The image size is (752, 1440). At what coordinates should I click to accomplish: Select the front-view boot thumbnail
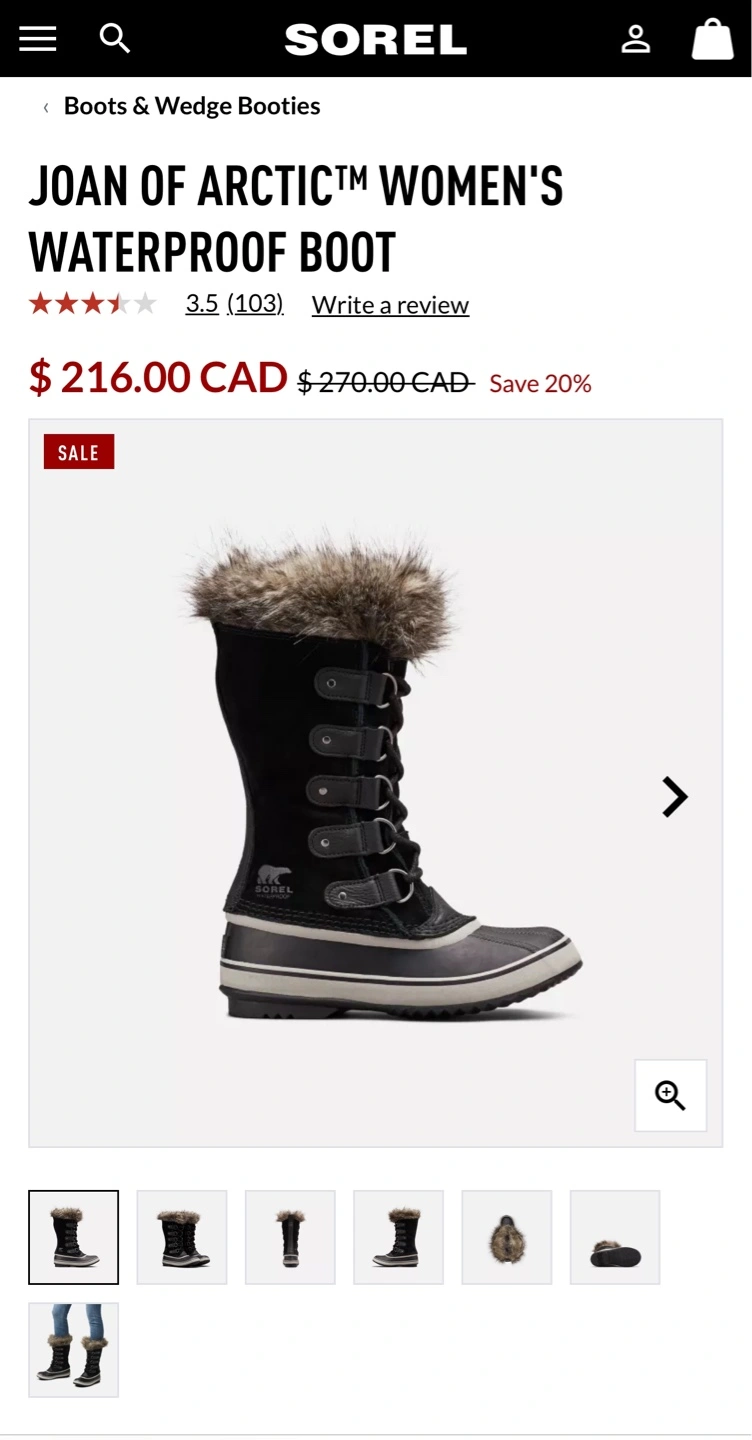pyautogui.click(x=290, y=1237)
